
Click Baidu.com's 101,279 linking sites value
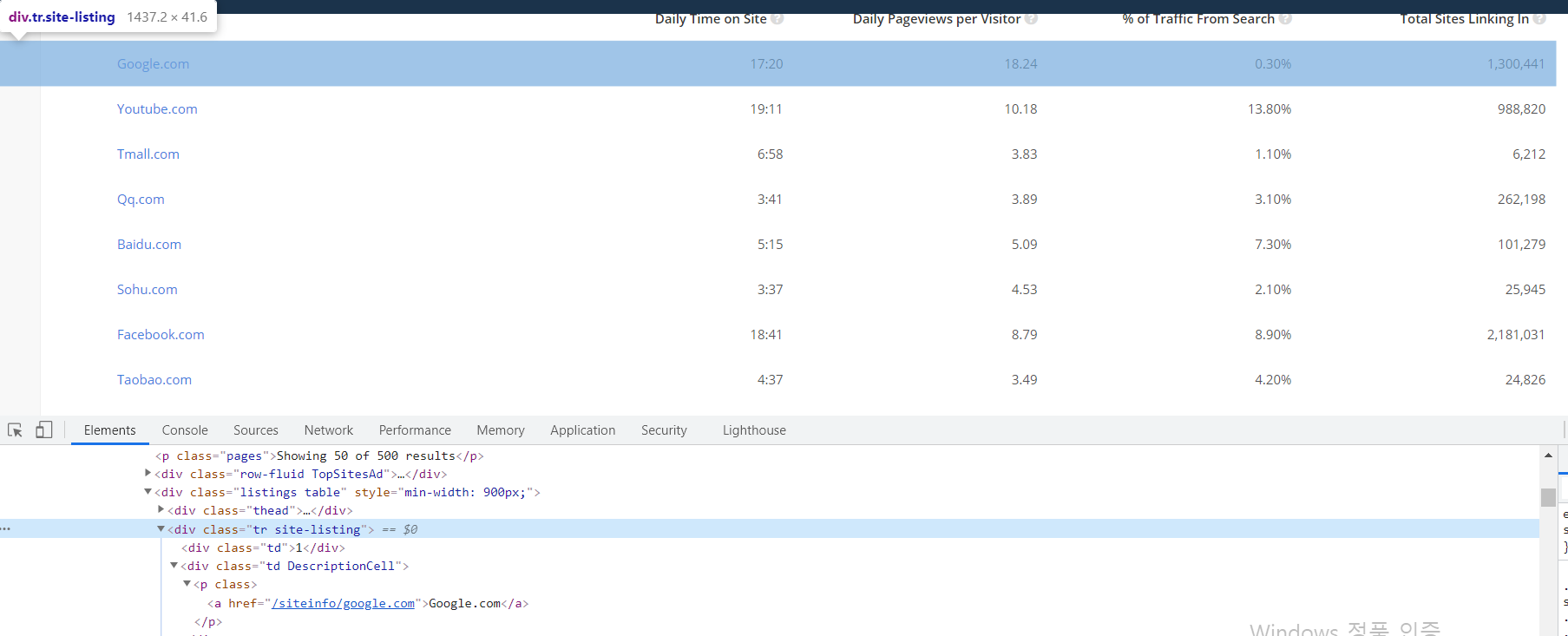click(x=1521, y=245)
